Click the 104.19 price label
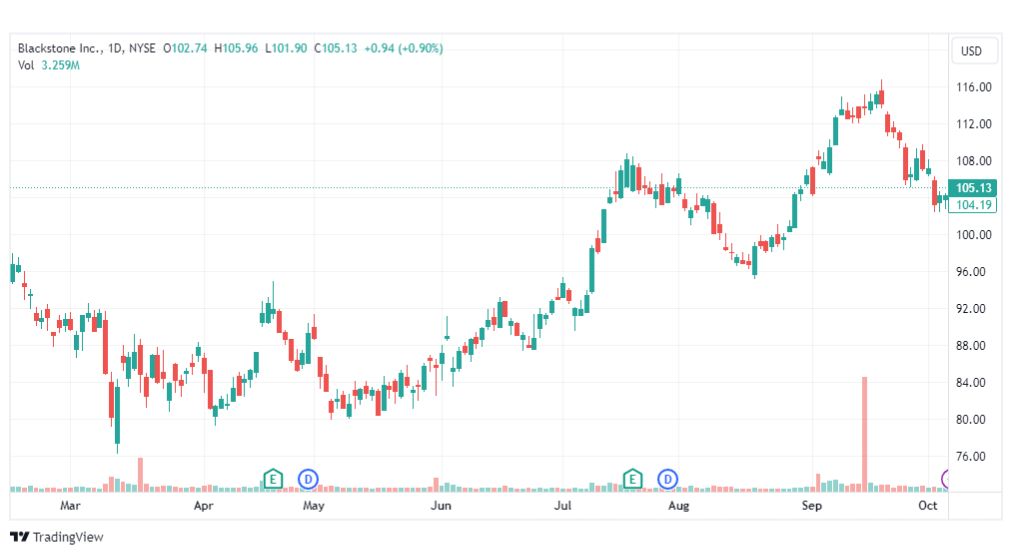 tap(973, 205)
